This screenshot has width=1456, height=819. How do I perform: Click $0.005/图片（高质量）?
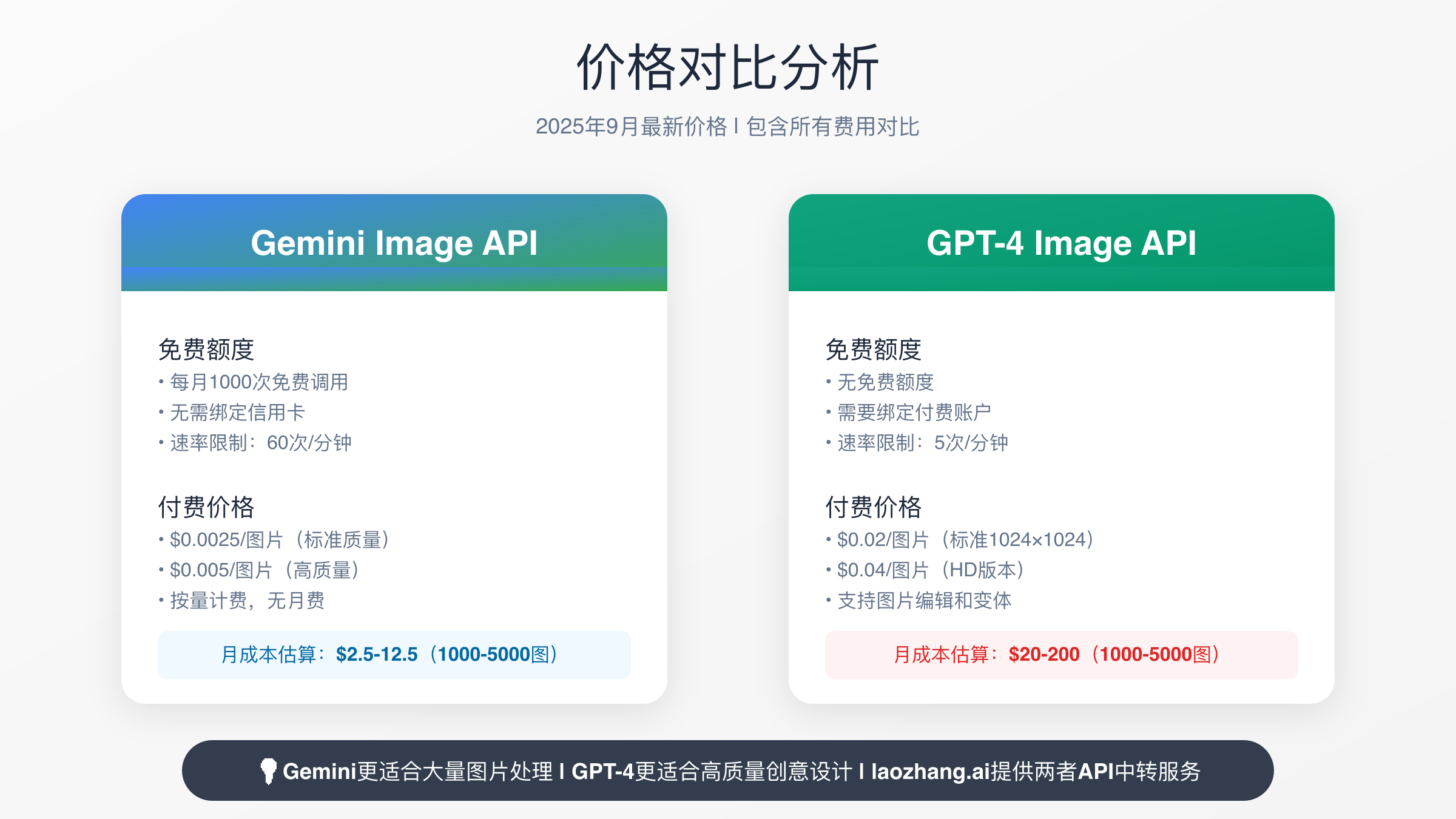coord(265,570)
